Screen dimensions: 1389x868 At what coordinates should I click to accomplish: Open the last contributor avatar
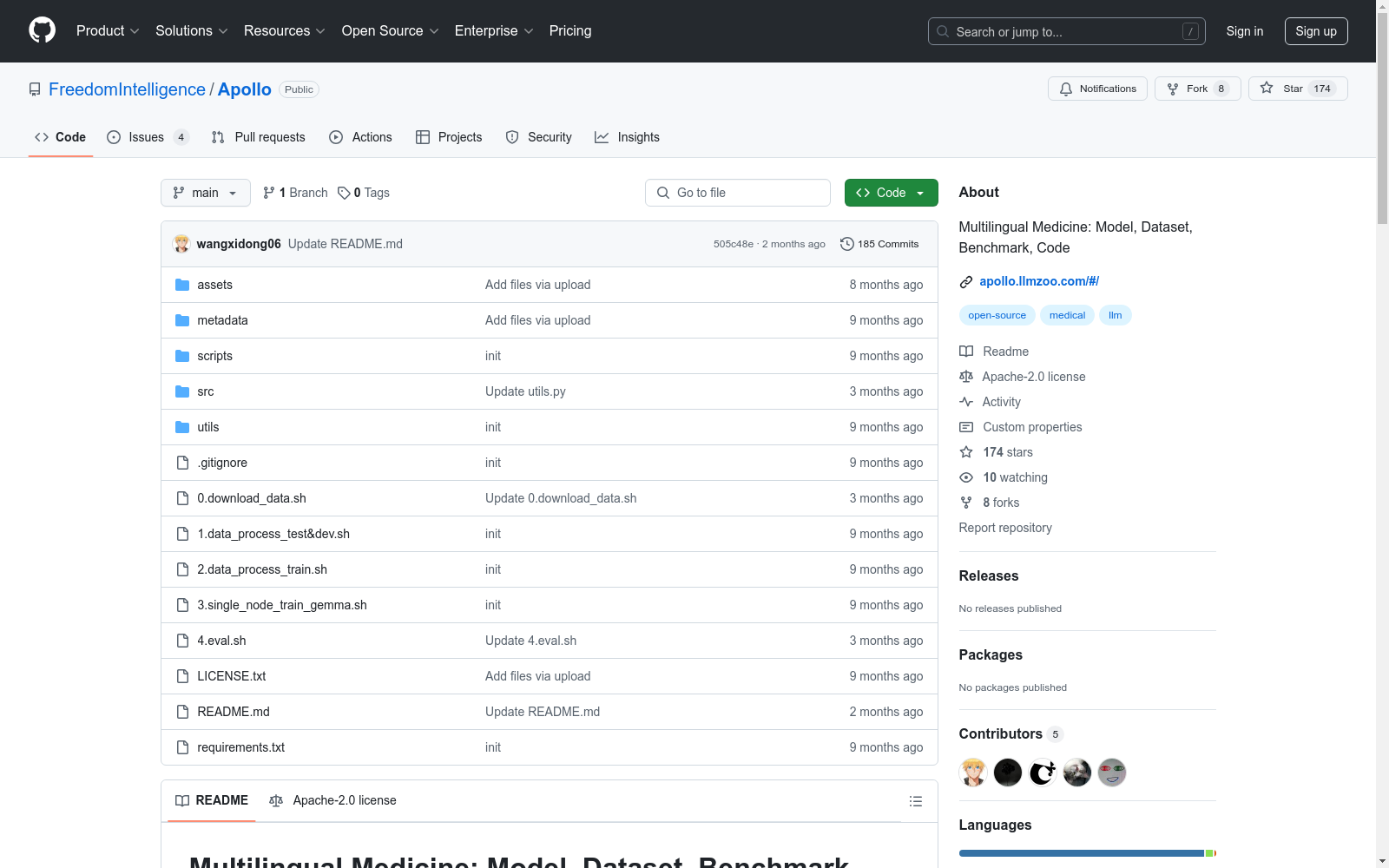click(1112, 773)
